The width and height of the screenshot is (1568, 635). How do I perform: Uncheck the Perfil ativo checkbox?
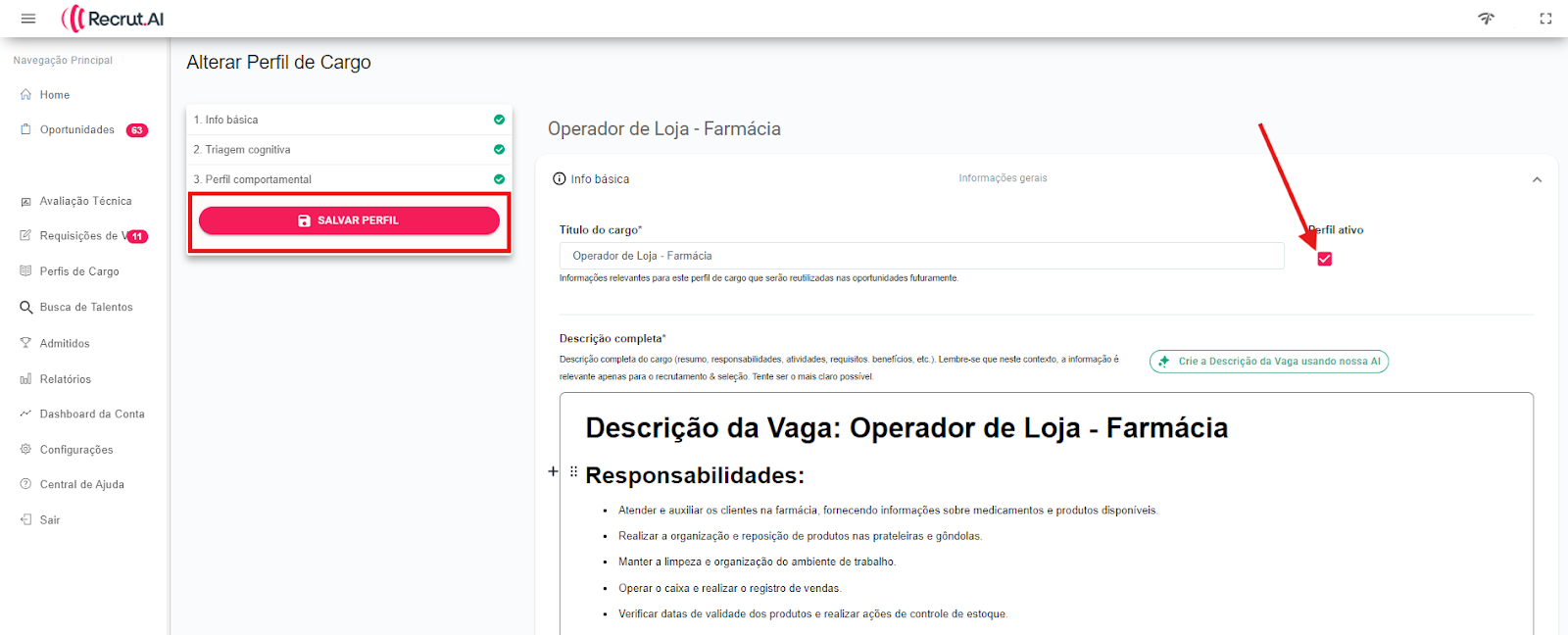tap(1325, 259)
